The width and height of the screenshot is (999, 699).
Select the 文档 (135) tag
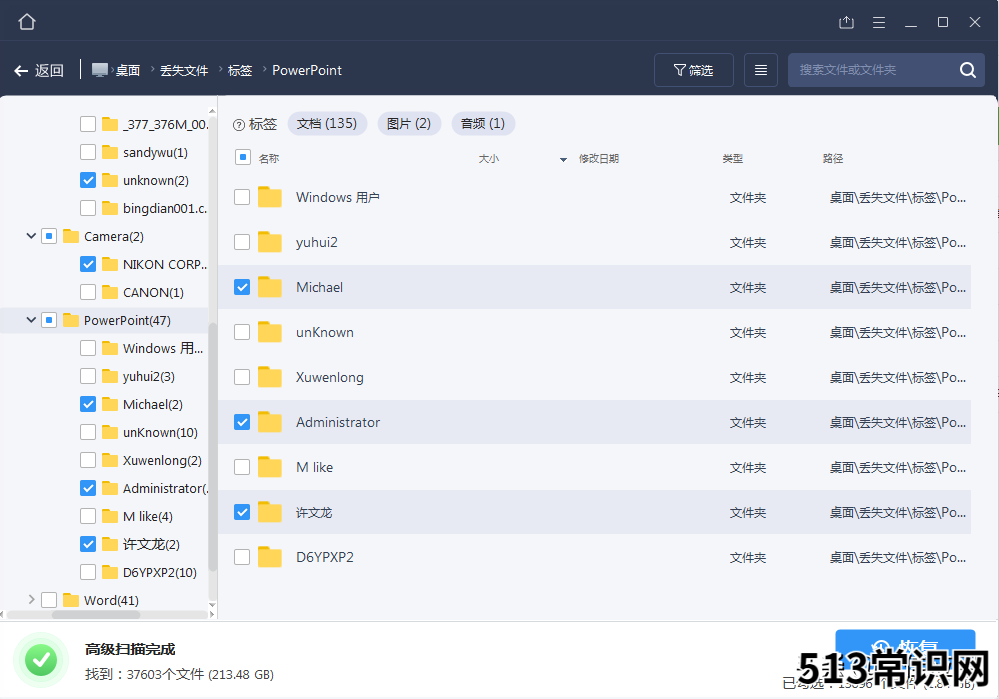click(x=327, y=124)
